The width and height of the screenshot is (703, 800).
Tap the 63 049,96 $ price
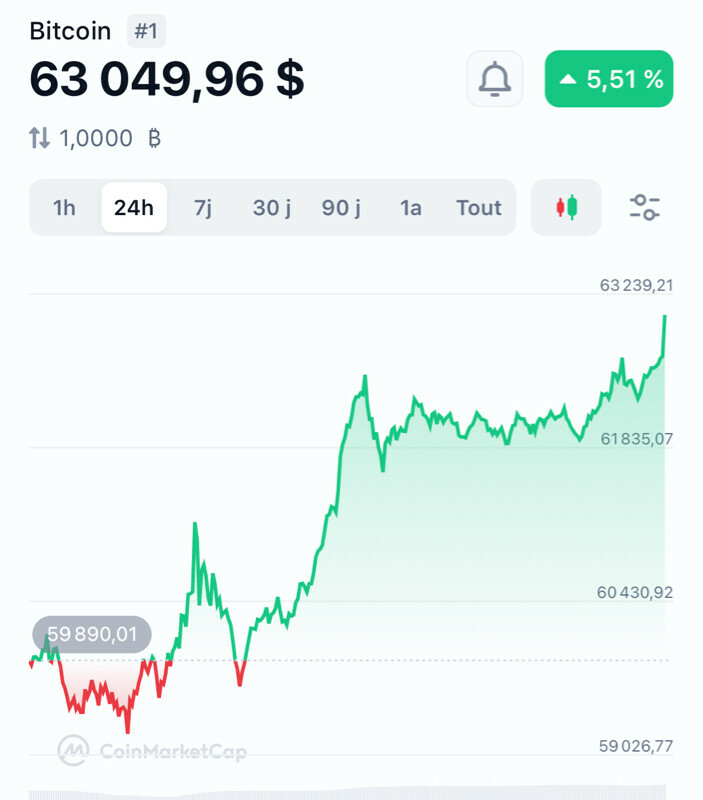tap(167, 79)
